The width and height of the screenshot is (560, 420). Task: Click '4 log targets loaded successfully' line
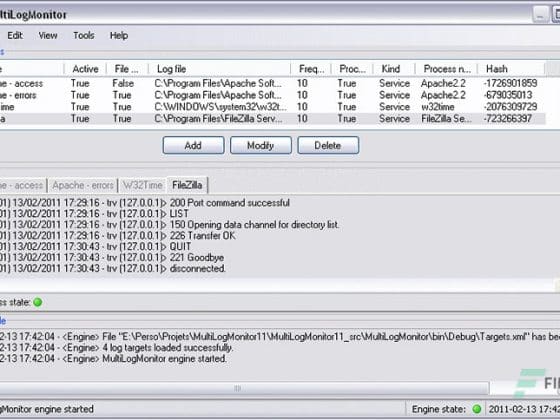point(116,348)
